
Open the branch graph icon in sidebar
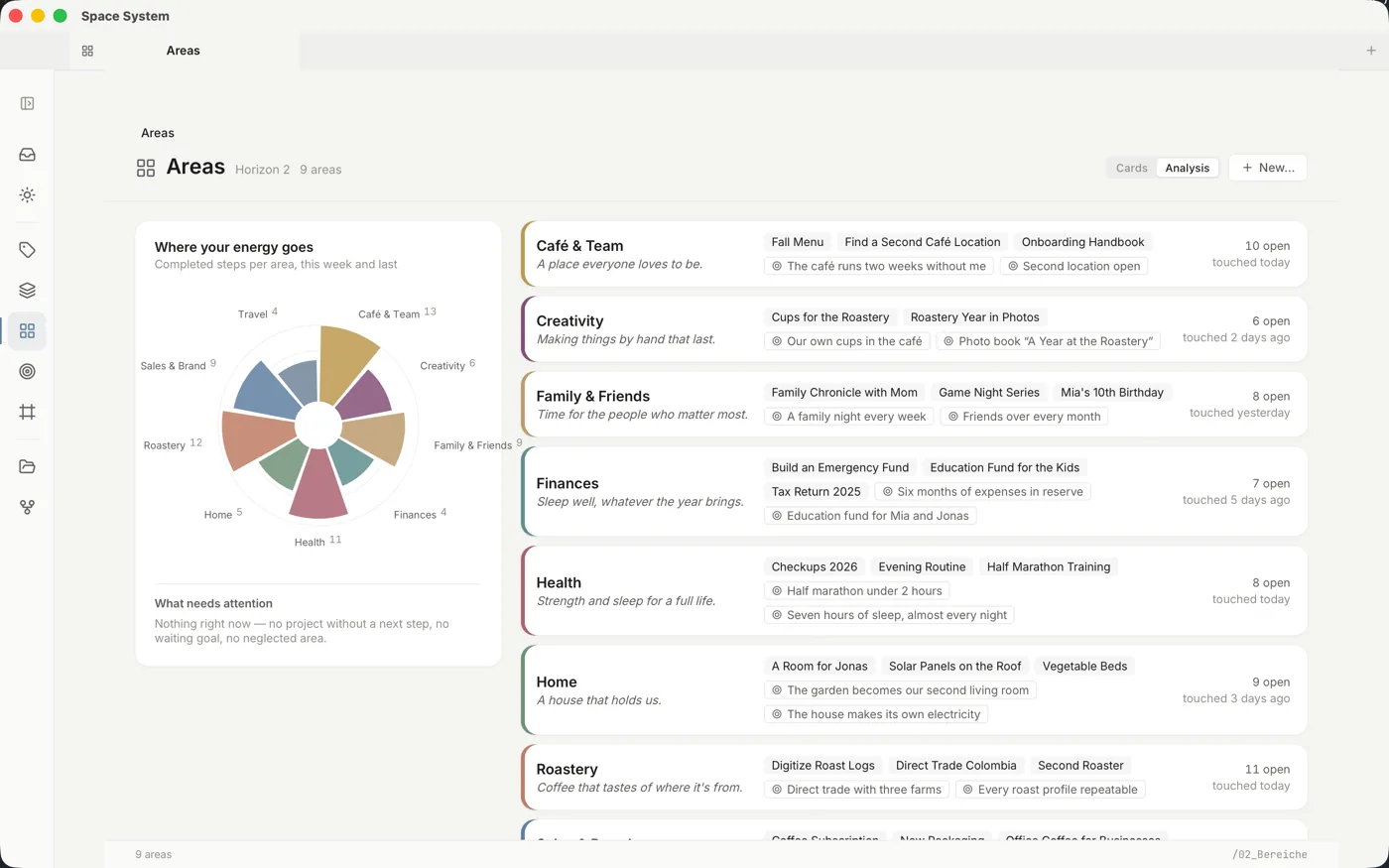[27, 507]
